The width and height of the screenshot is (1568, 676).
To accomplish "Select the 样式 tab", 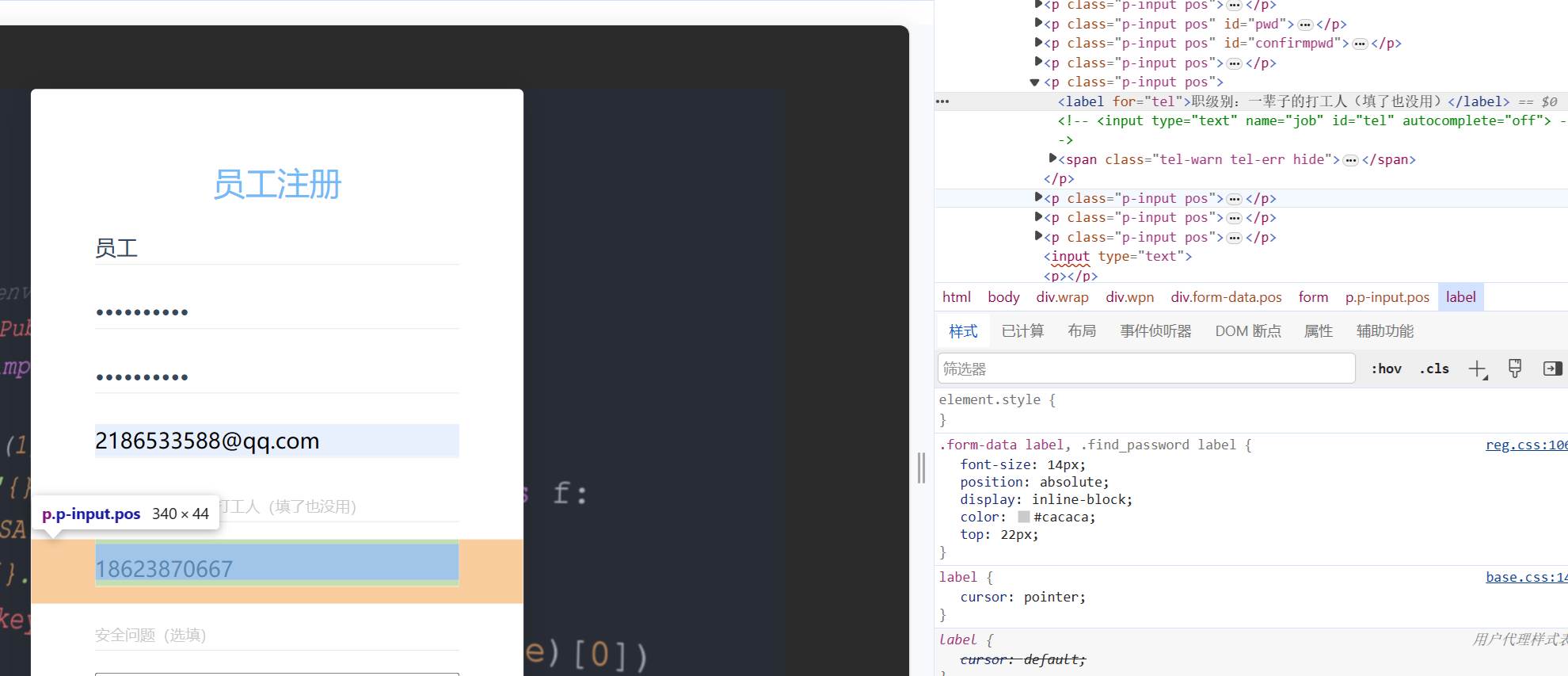I will [964, 331].
